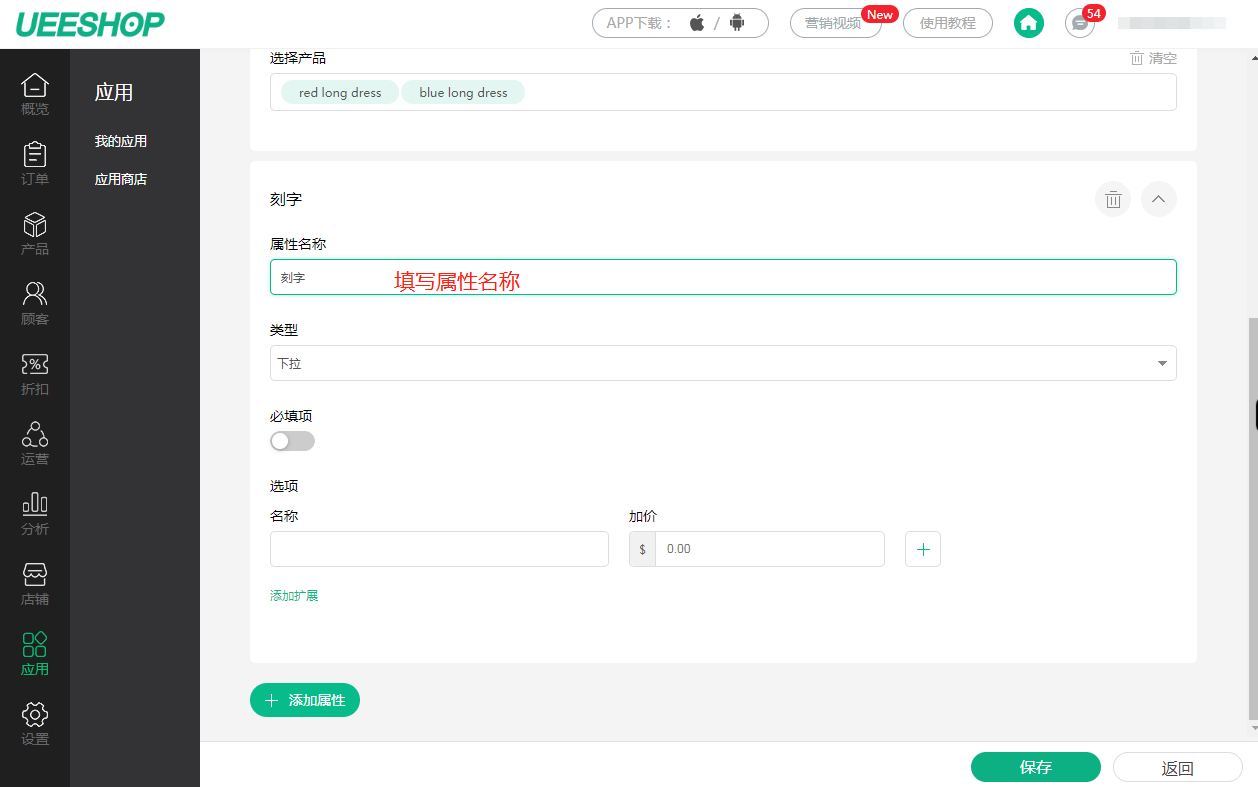The height and width of the screenshot is (787, 1258).
Task: Select 应用商店 in the submenu
Action: pyautogui.click(x=121, y=179)
